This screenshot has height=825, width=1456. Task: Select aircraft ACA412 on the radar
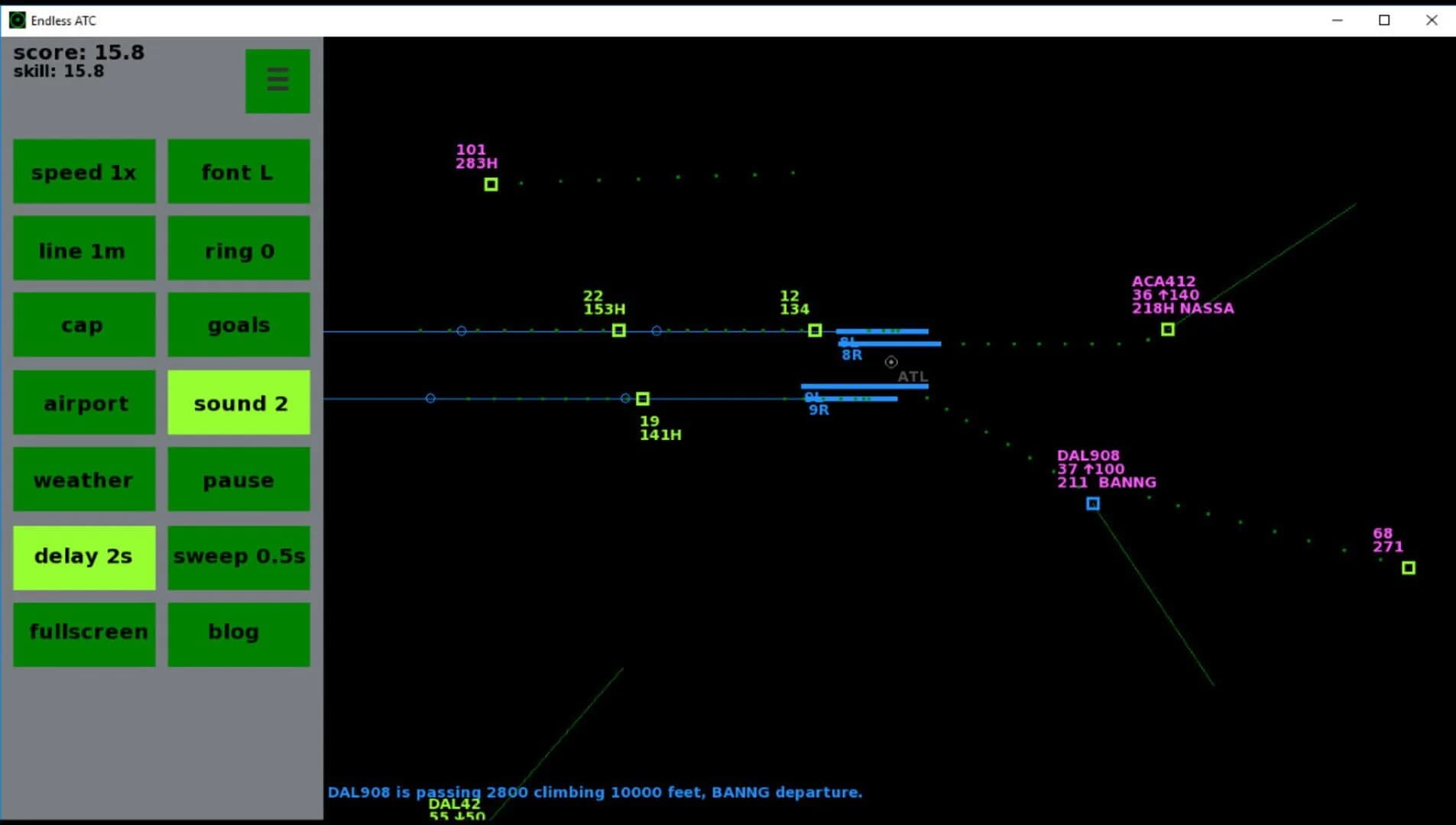tap(1167, 328)
